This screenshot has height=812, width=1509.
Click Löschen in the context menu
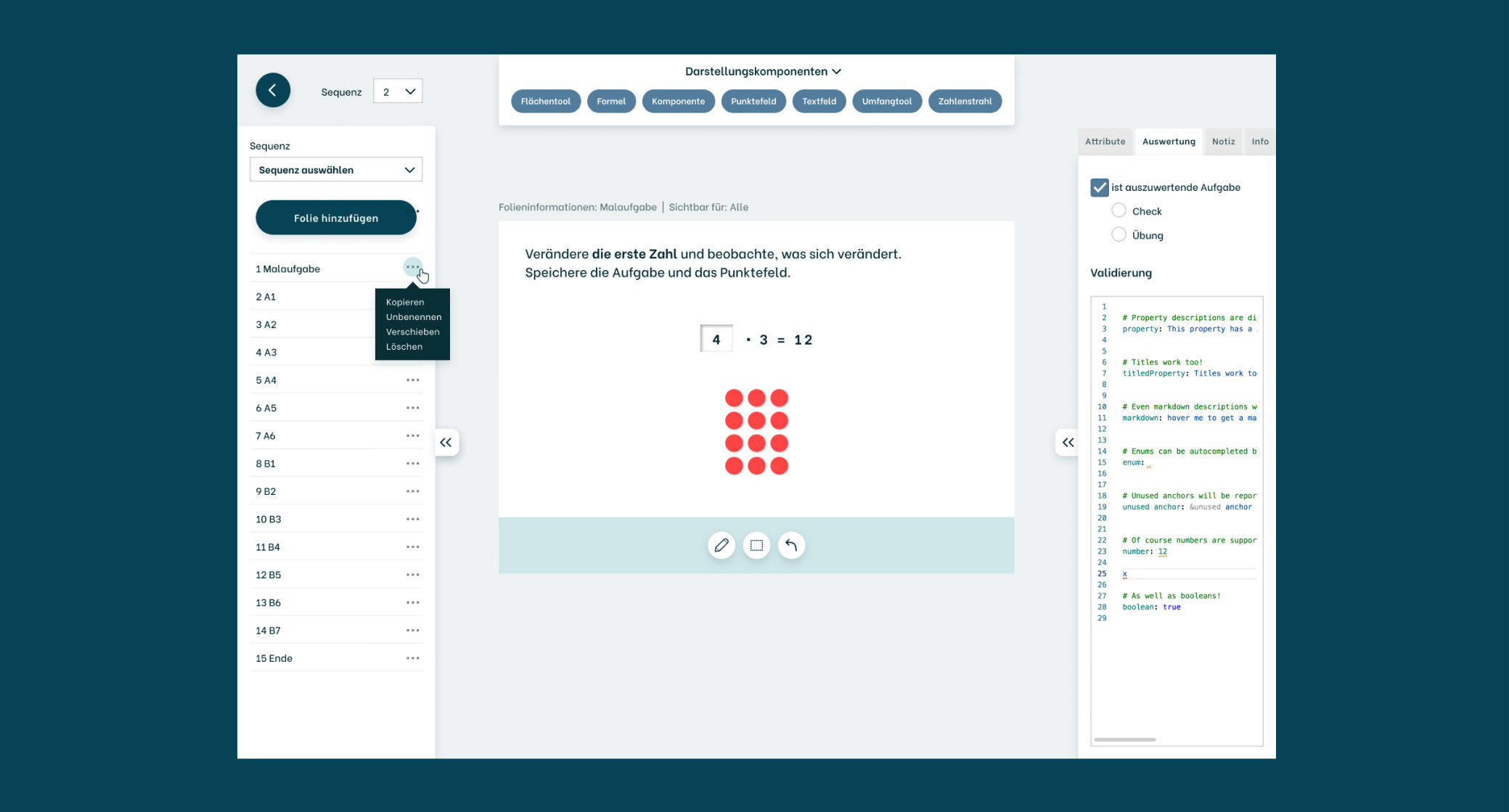click(x=404, y=346)
